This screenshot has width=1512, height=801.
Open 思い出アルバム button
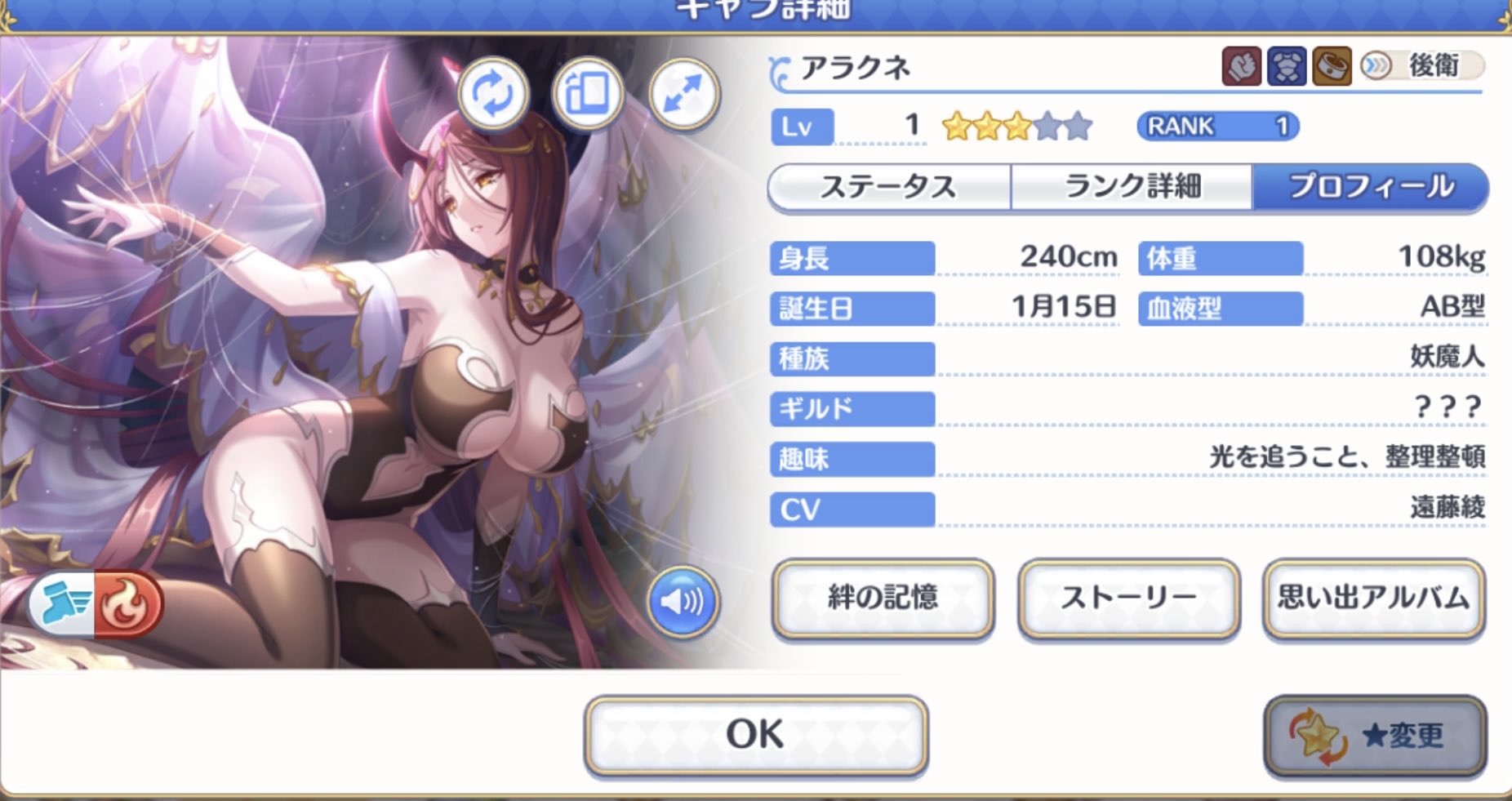coord(1373,598)
